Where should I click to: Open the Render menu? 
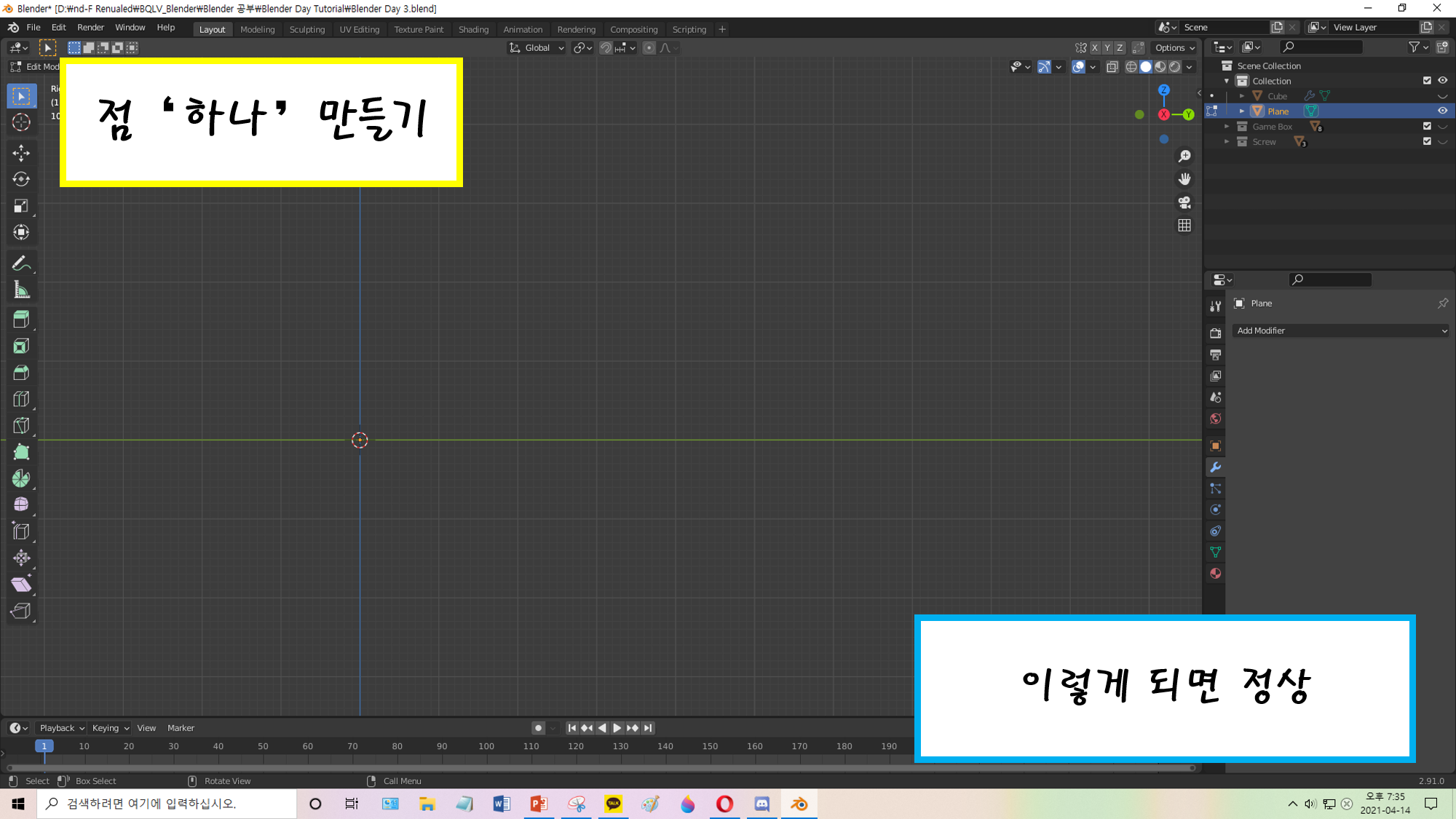point(90,28)
